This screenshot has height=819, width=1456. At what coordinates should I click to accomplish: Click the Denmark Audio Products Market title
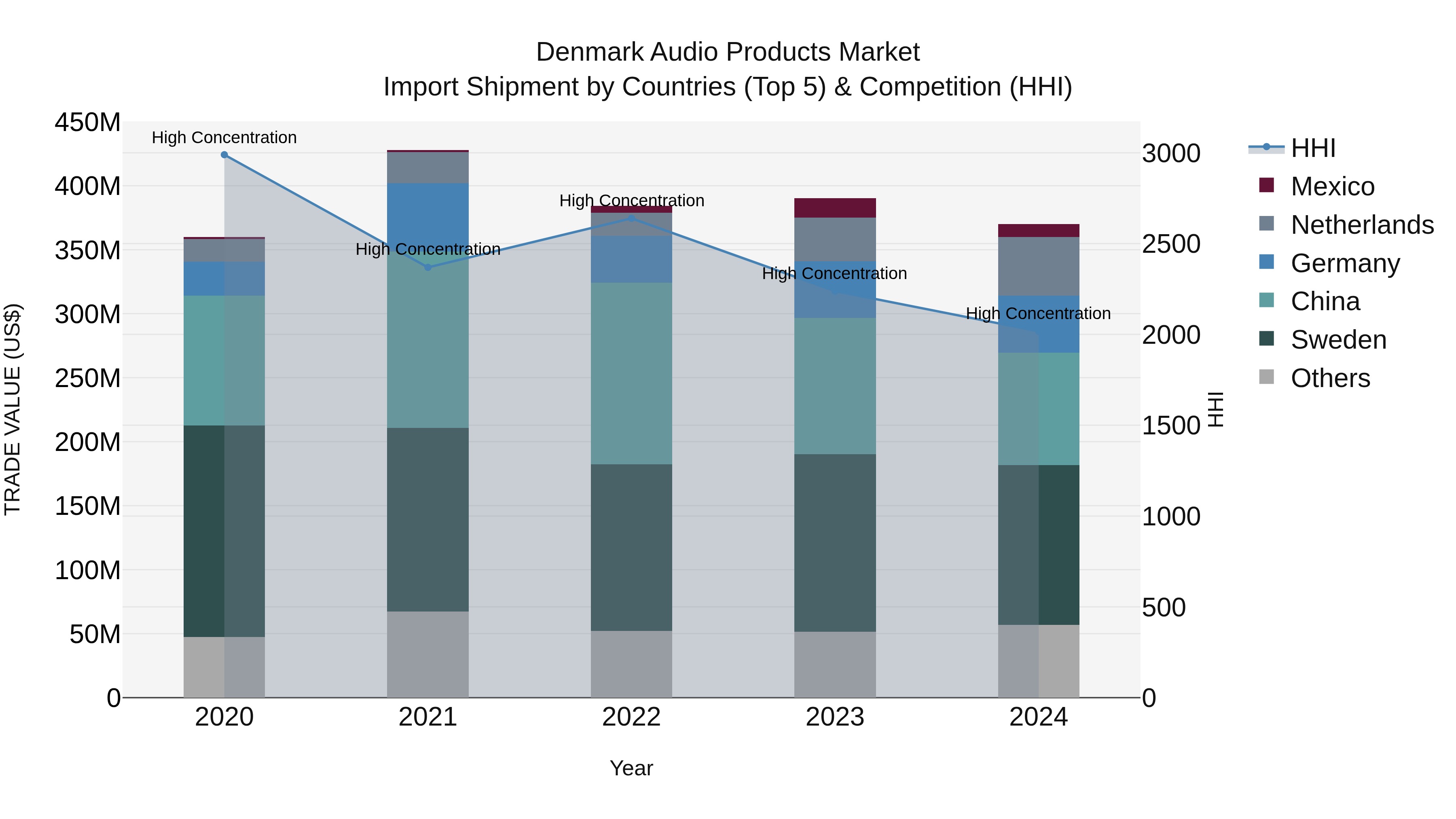coord(728,52)
